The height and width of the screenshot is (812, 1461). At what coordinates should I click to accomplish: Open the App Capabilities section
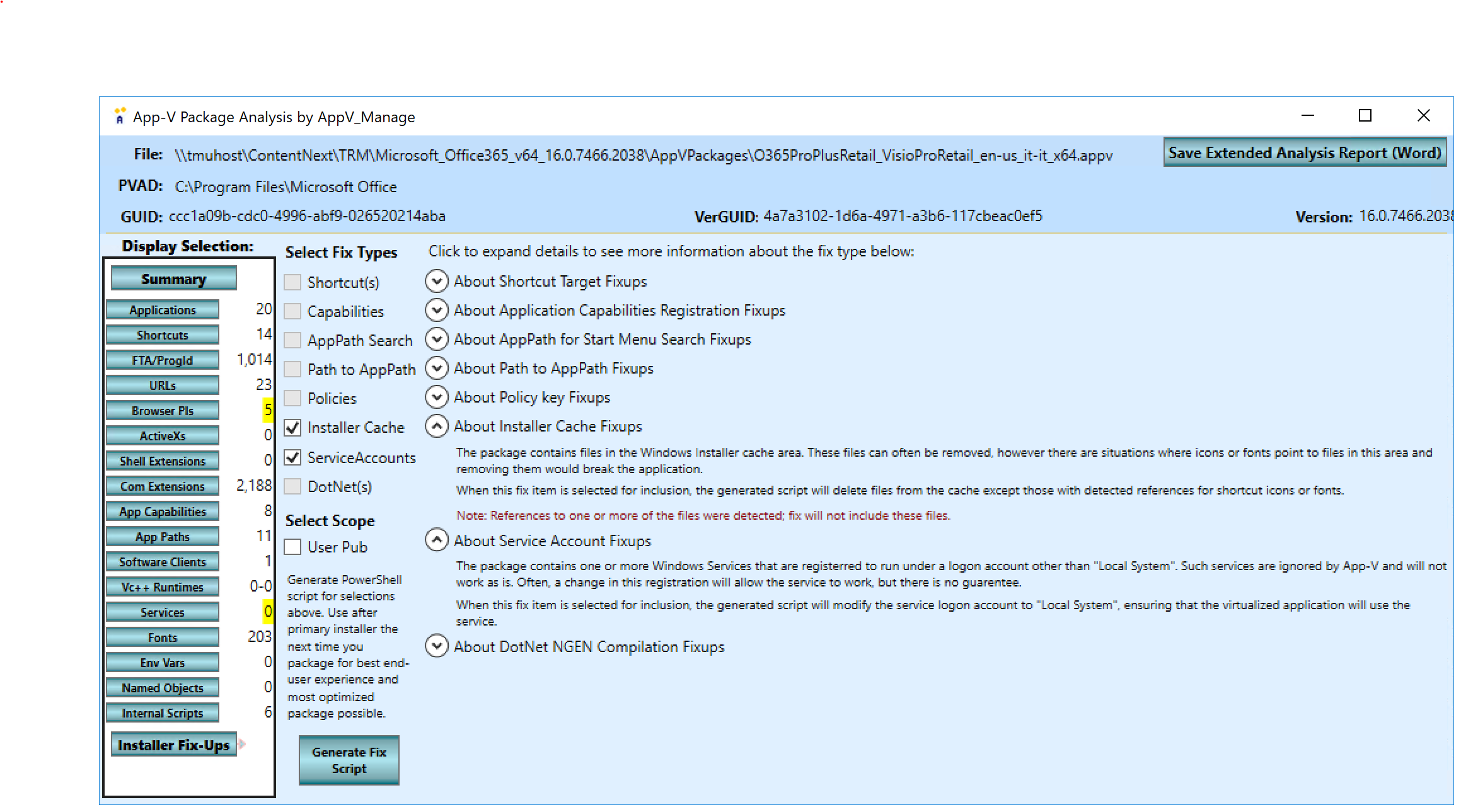point(163,511)
